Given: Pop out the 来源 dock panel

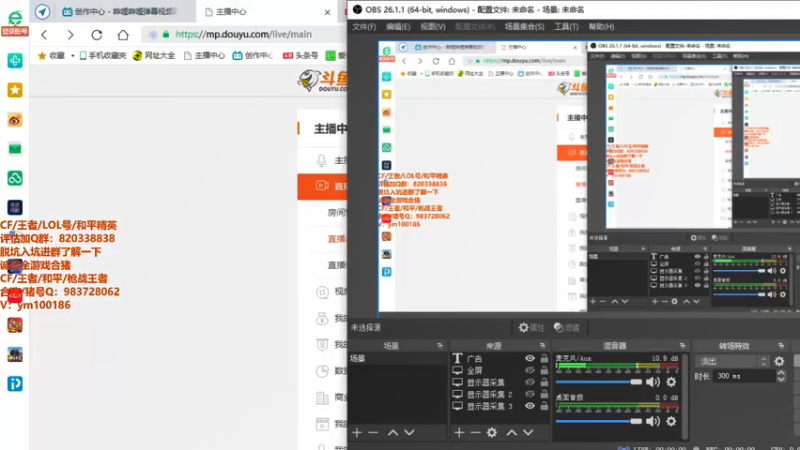Looking at the screenshot, I should click(x=542, y=345).
